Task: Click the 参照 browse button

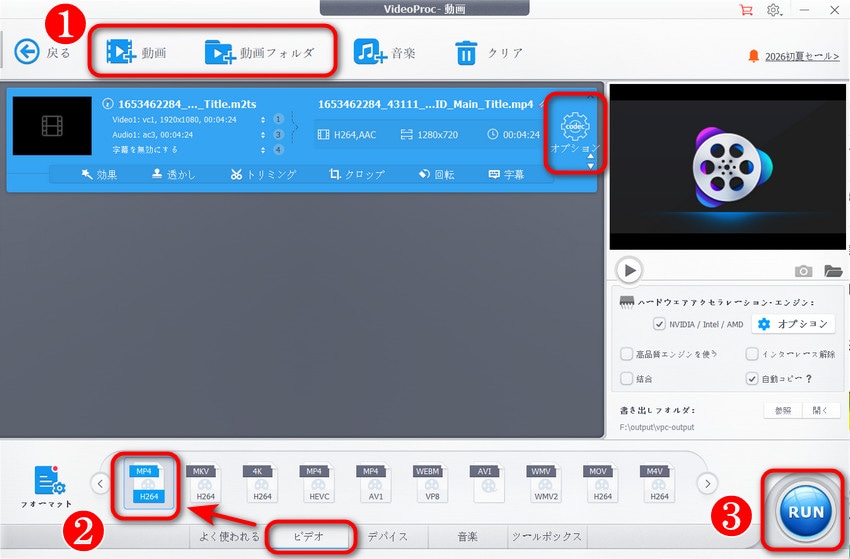Action: [783, 410]
